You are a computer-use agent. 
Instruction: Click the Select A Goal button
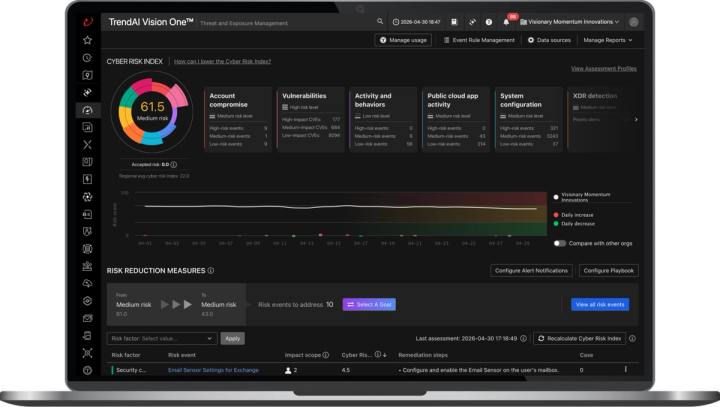[x=369, y=305]
